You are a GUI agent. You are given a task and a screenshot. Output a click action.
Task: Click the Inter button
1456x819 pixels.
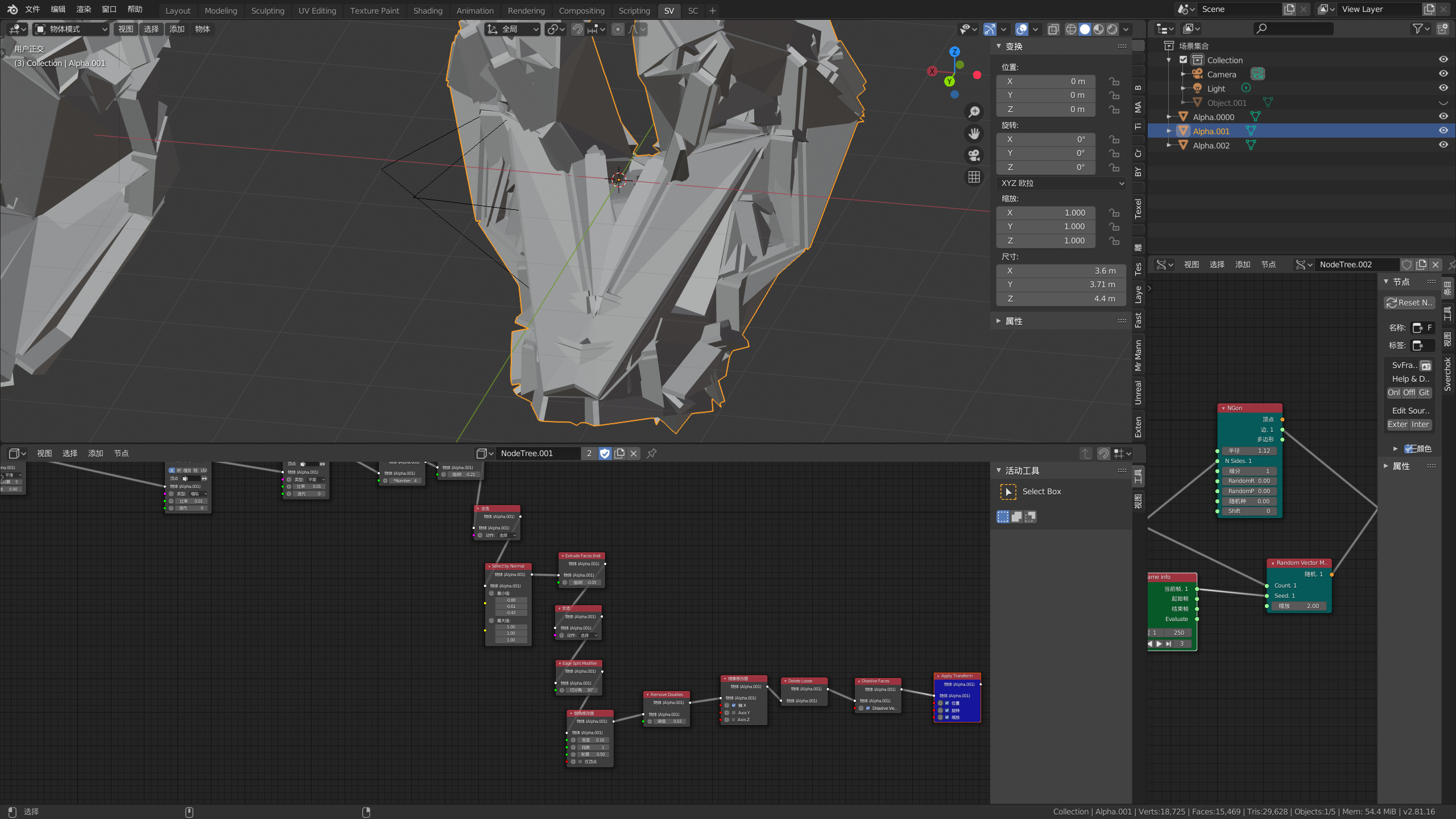tap(1420, 424)
